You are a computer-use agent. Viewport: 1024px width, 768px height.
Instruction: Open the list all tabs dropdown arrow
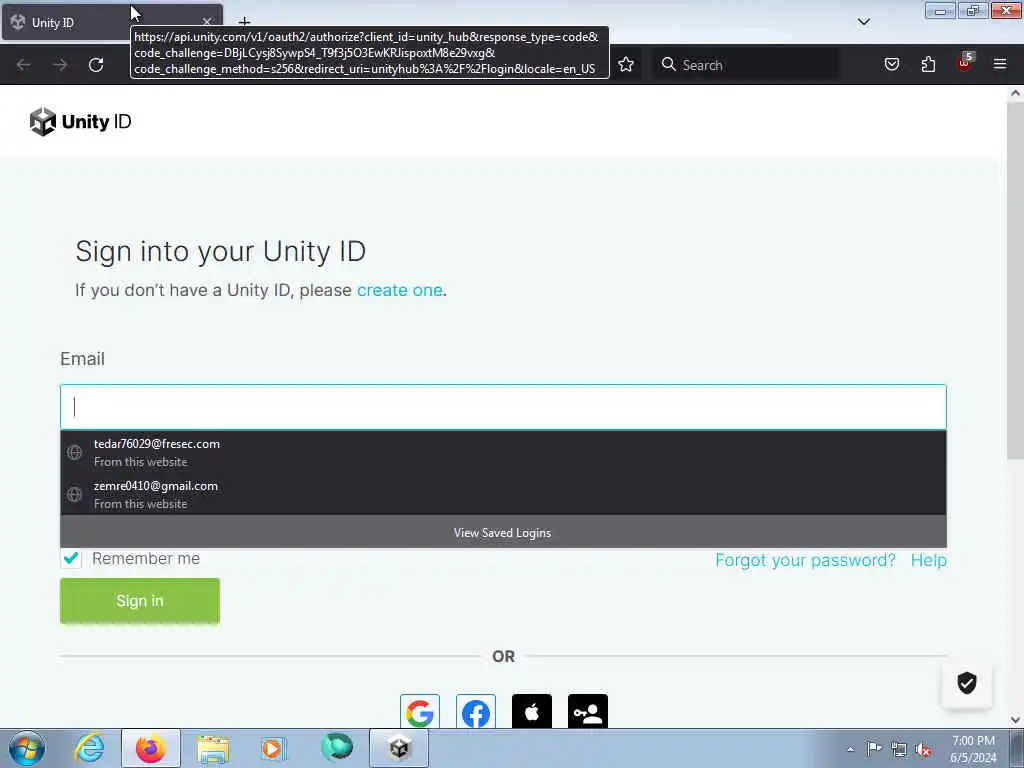pyautogui.click(x=864, y=22)
